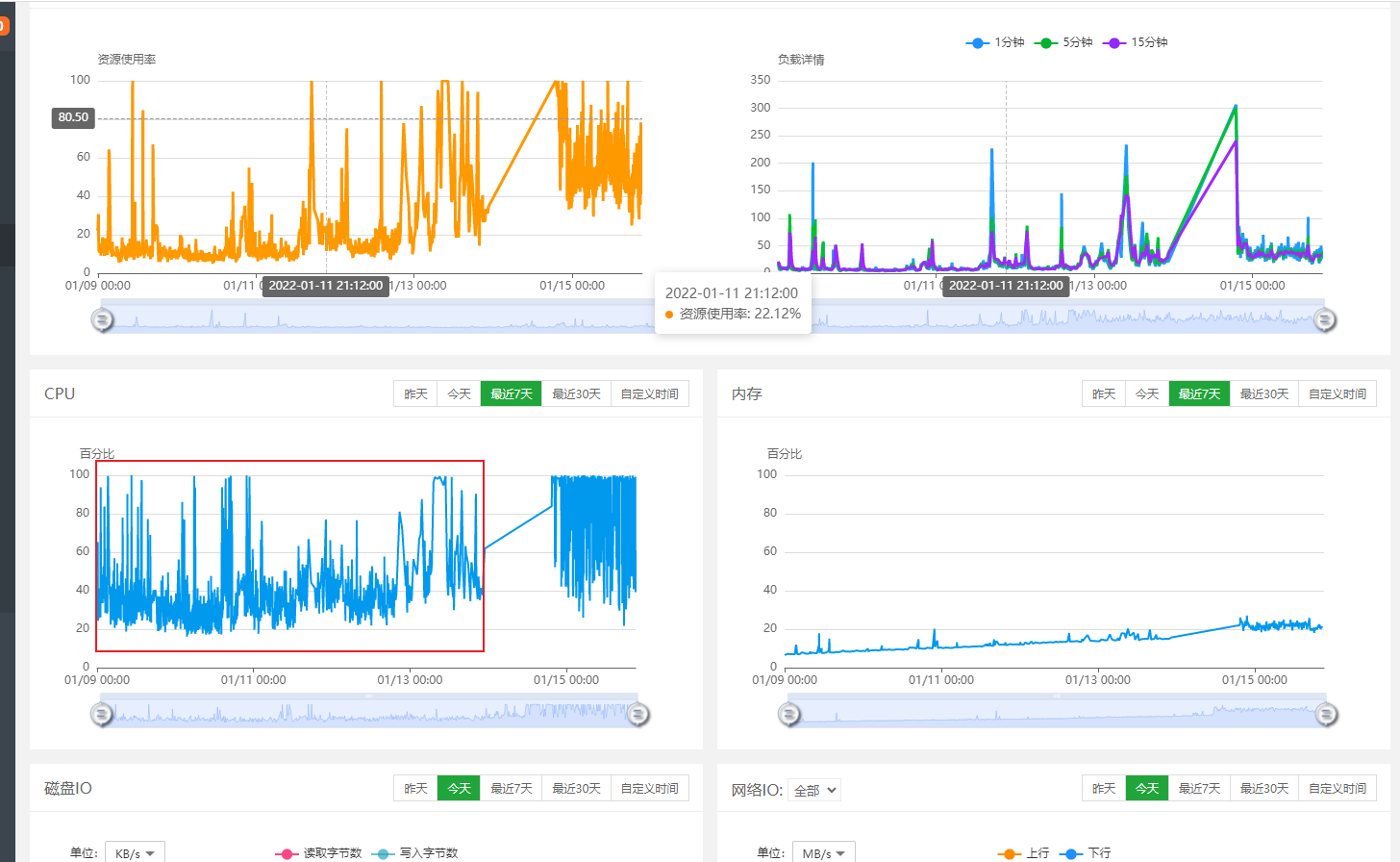Grab right zoom handle under CPU chart

click(637, 714)
